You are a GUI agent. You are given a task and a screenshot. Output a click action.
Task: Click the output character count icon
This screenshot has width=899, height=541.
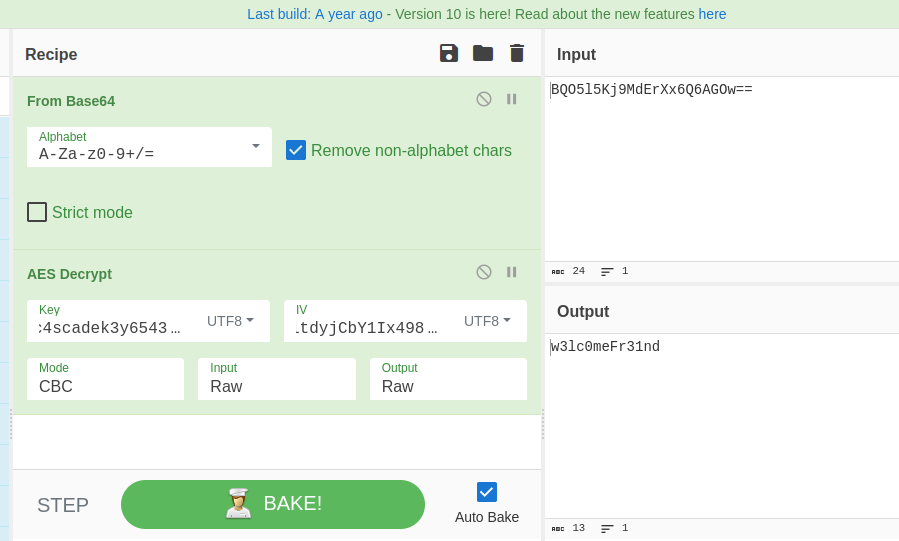[x=558, y=528]
